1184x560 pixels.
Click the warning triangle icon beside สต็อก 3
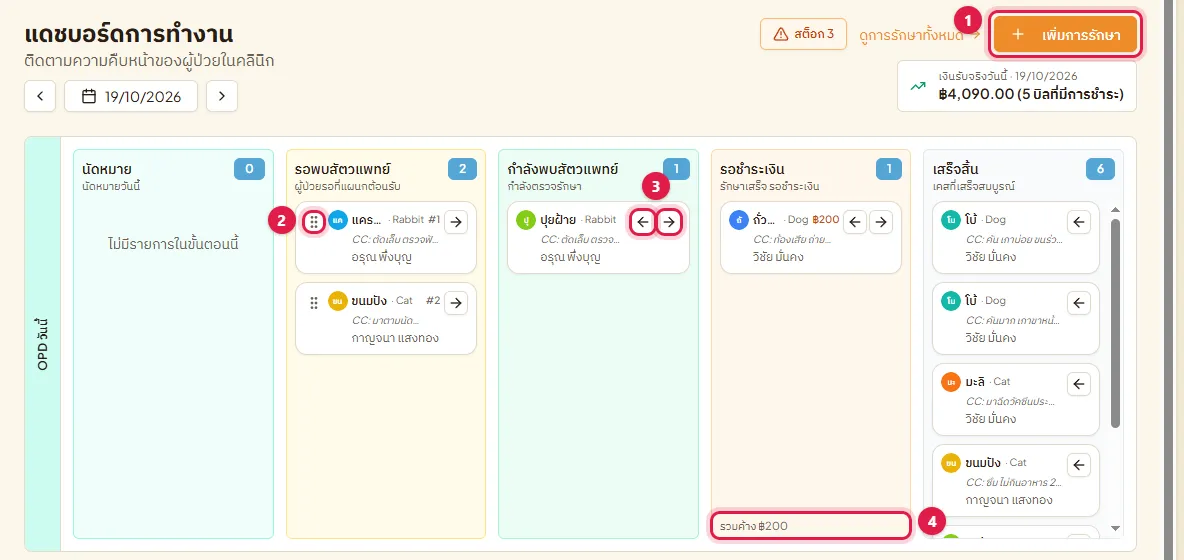781,34
